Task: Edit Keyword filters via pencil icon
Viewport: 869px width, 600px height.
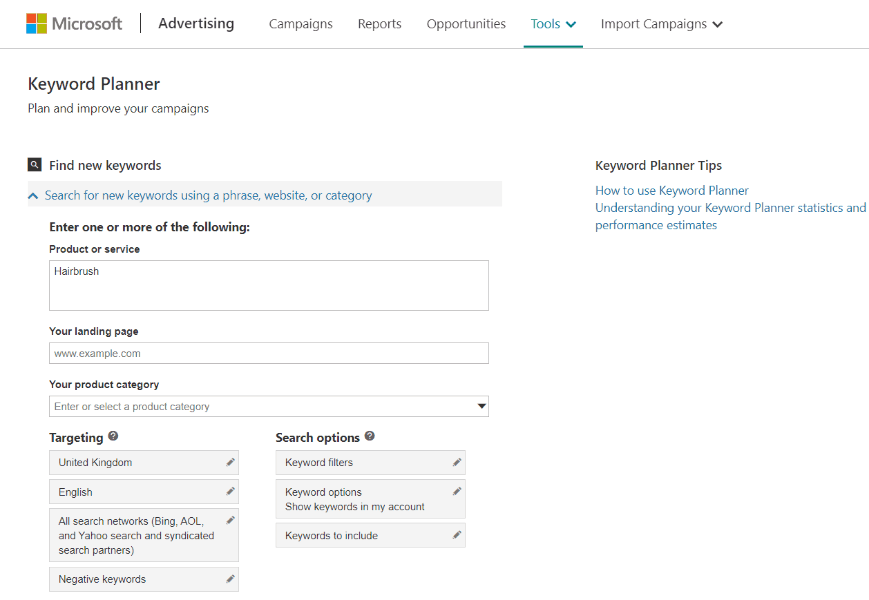Action: point(457,462)
